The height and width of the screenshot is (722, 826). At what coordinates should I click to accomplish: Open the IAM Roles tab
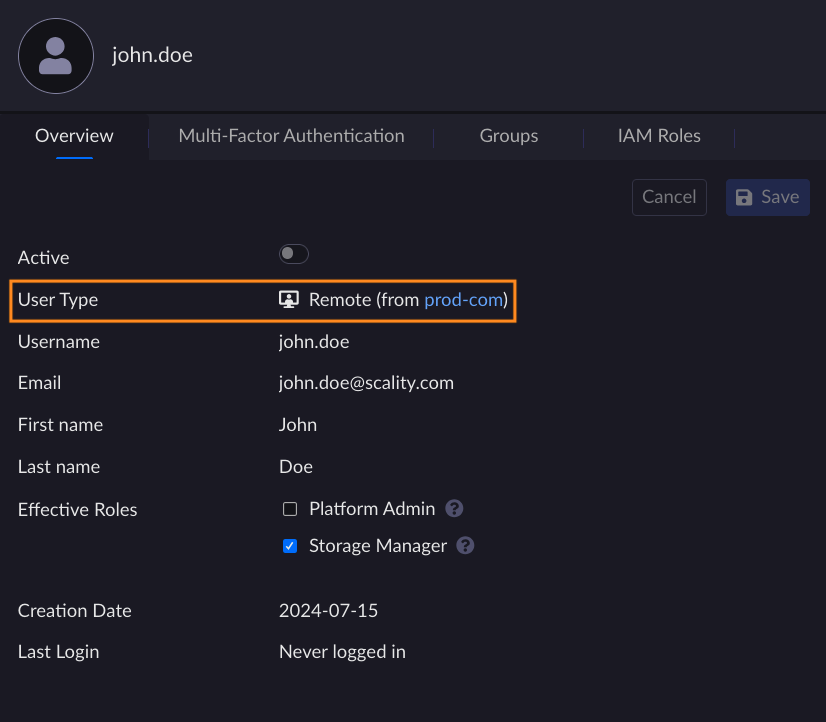tap(659, 136)
